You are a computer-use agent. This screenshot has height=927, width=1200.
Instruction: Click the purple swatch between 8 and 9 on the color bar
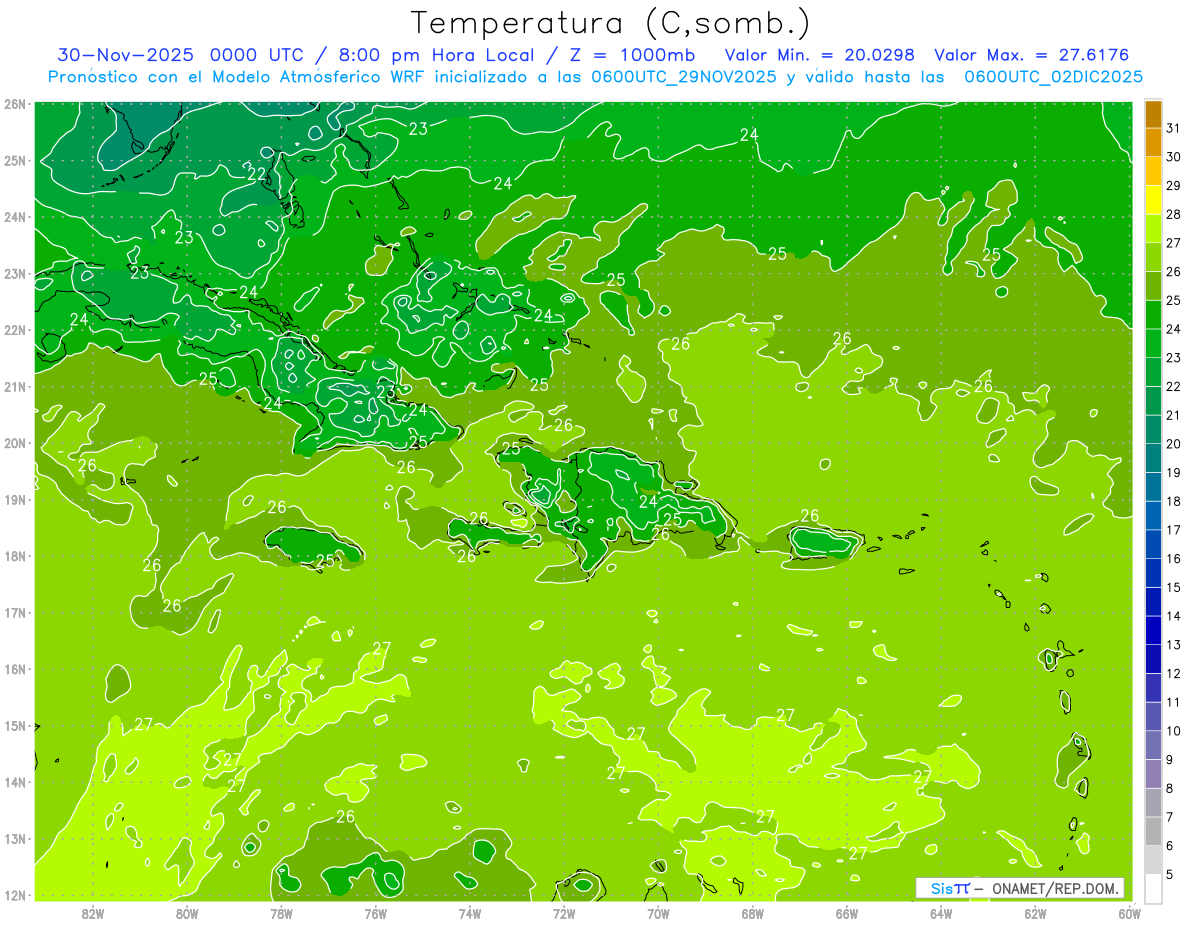(1154, 773)
